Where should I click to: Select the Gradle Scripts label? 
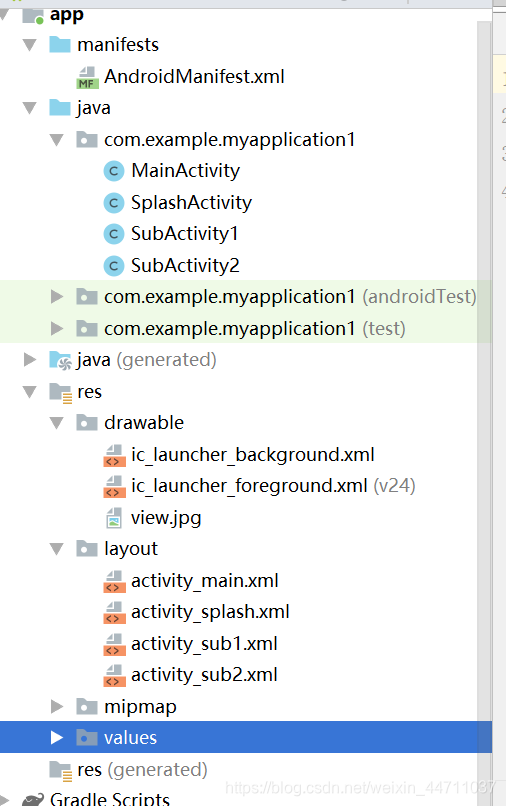(110, 798)
